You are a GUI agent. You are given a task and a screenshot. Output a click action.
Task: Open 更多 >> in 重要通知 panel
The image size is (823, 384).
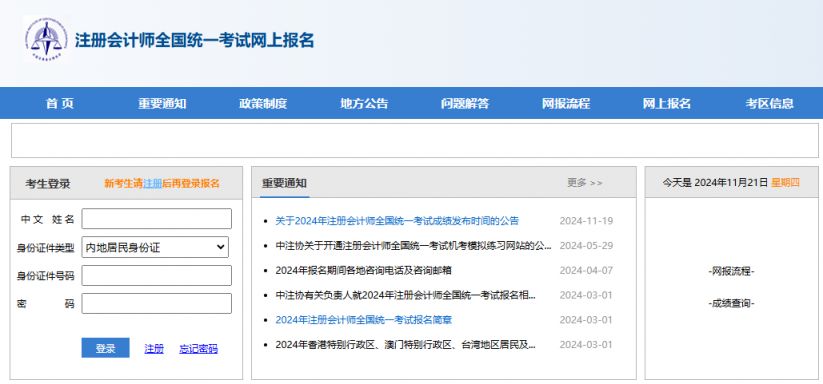tap(585, 183)
